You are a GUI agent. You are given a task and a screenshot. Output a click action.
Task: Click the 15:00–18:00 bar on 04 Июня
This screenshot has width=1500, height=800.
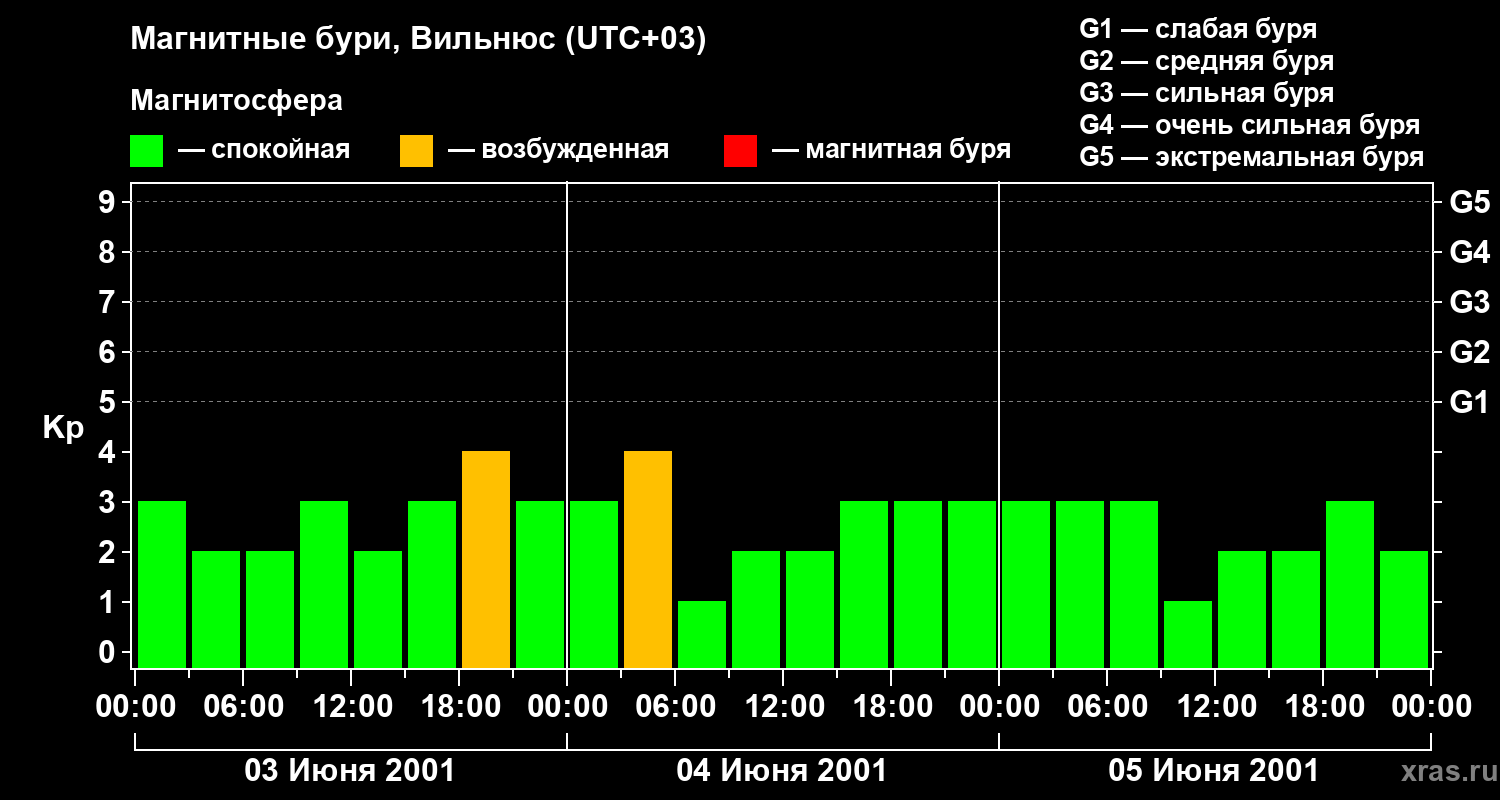point(864,584)
